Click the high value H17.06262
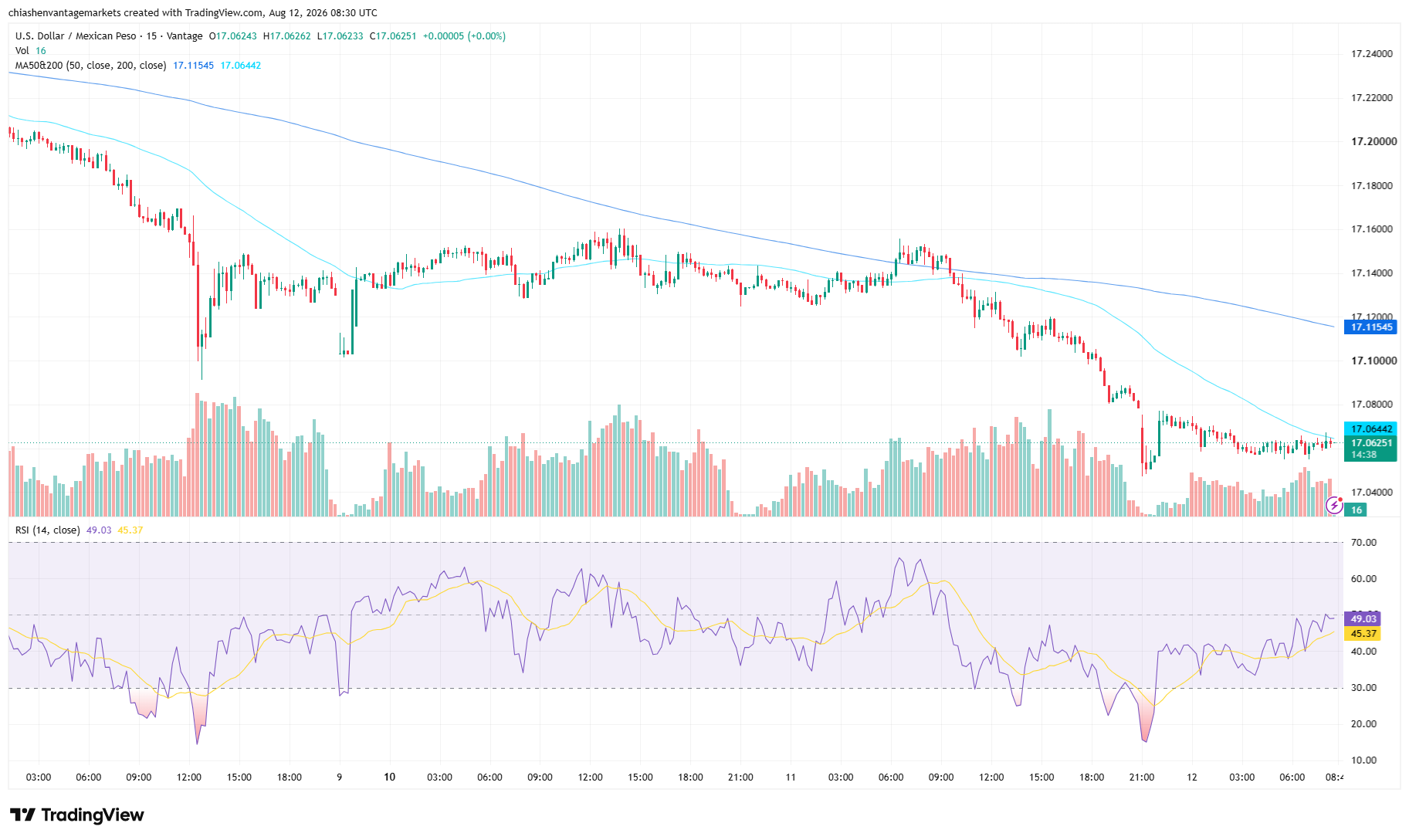Screen dimensions: 1409x840 (286, 36)
